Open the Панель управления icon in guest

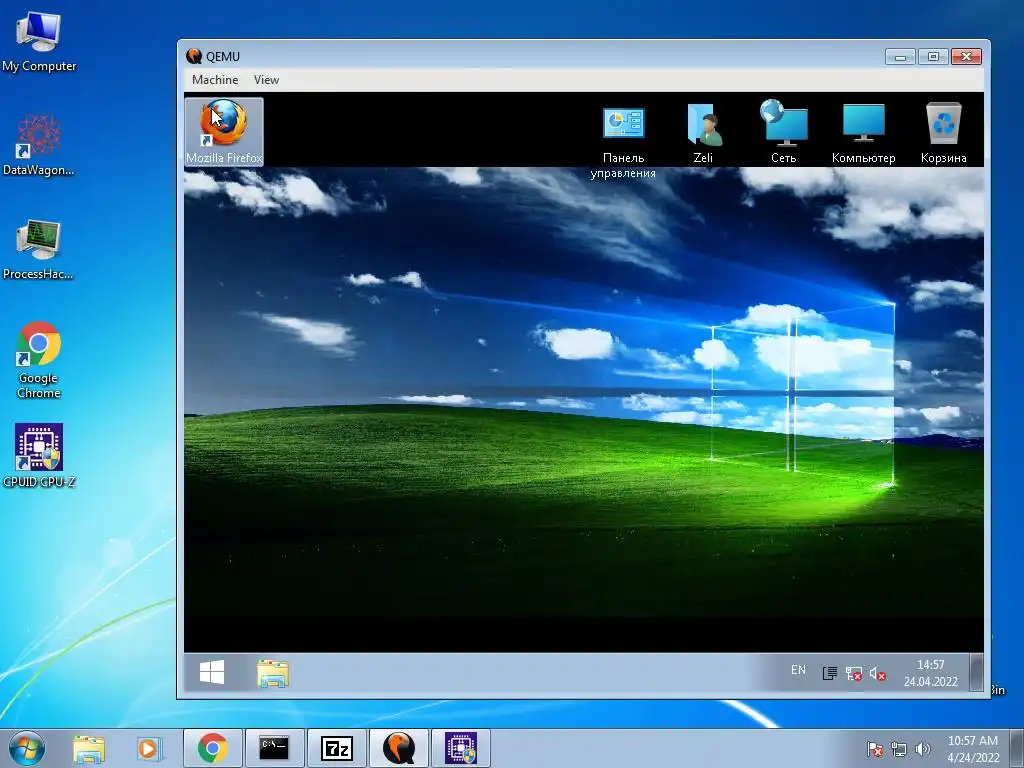(x=623, y=142)
